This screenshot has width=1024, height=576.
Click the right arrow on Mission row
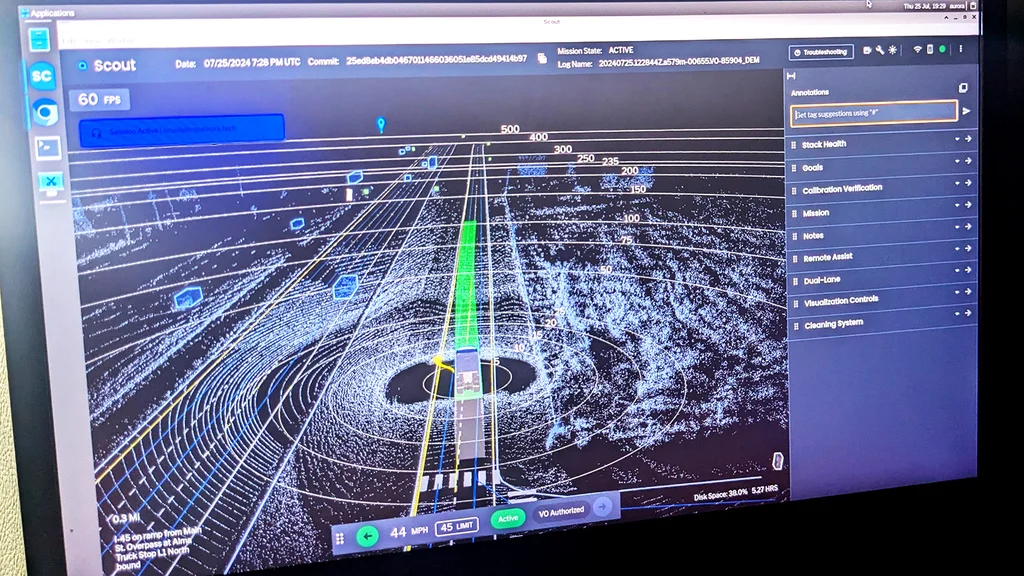968,204
